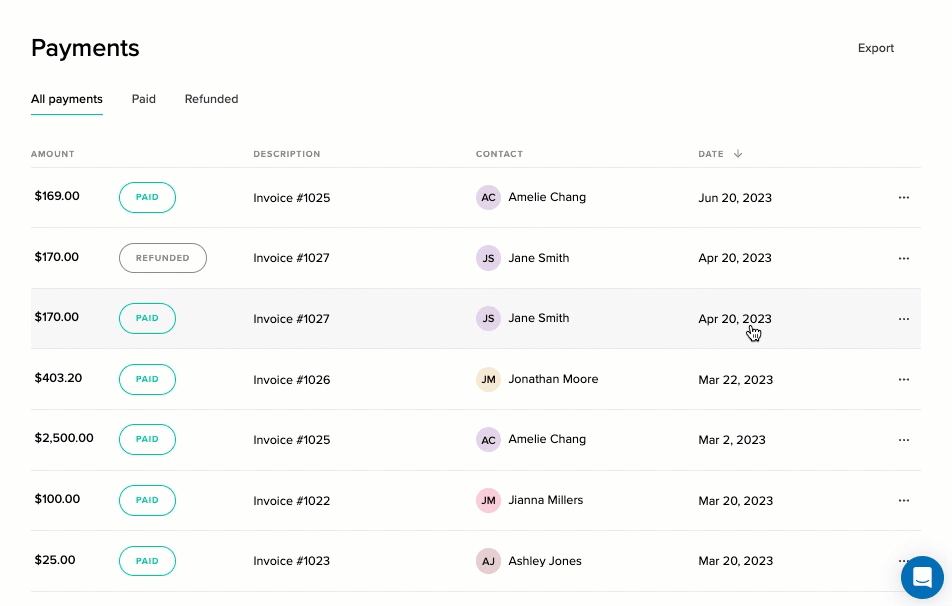Click Ashley Jones' AJ avatar
This screenshot has width=952, height=606.
(488, 561)
